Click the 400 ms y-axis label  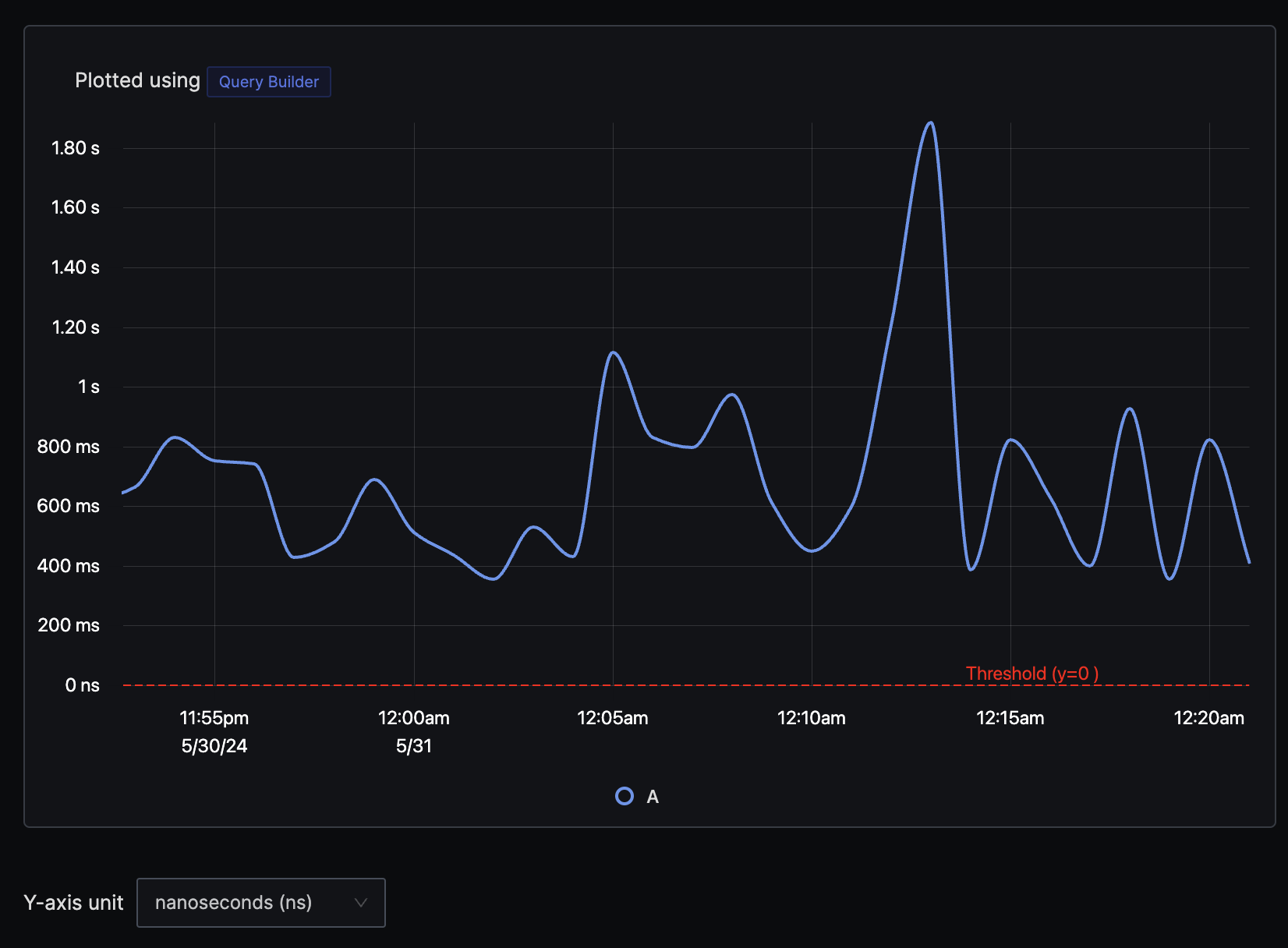(x=69, y=566)
